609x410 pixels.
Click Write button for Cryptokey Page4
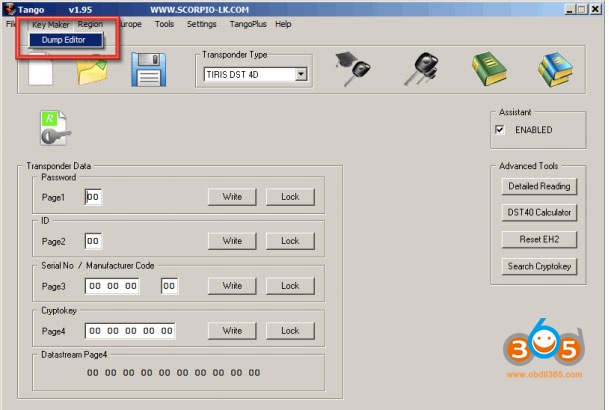pos(232,331)
